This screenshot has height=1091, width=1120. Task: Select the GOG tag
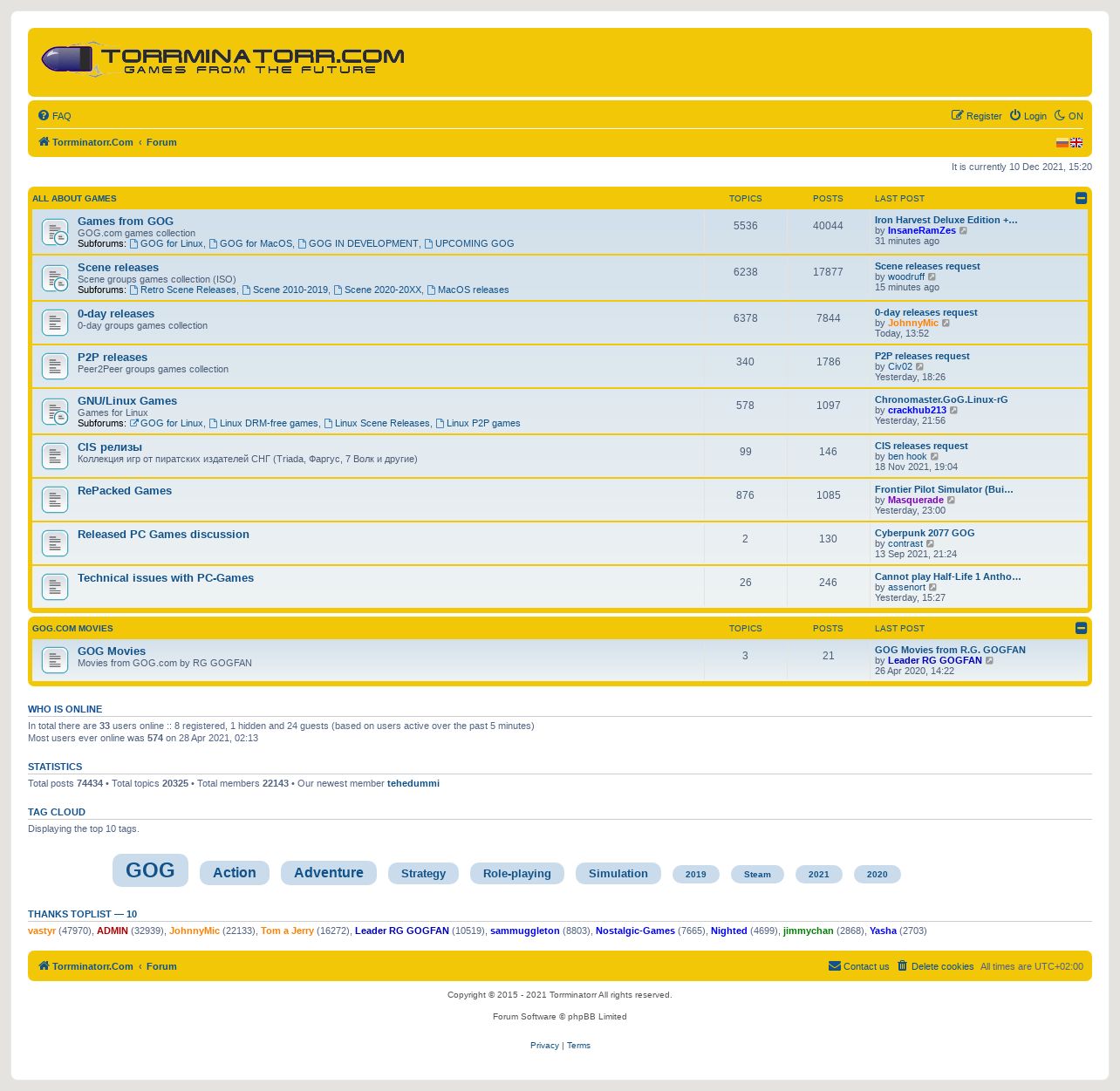[150, 870]
